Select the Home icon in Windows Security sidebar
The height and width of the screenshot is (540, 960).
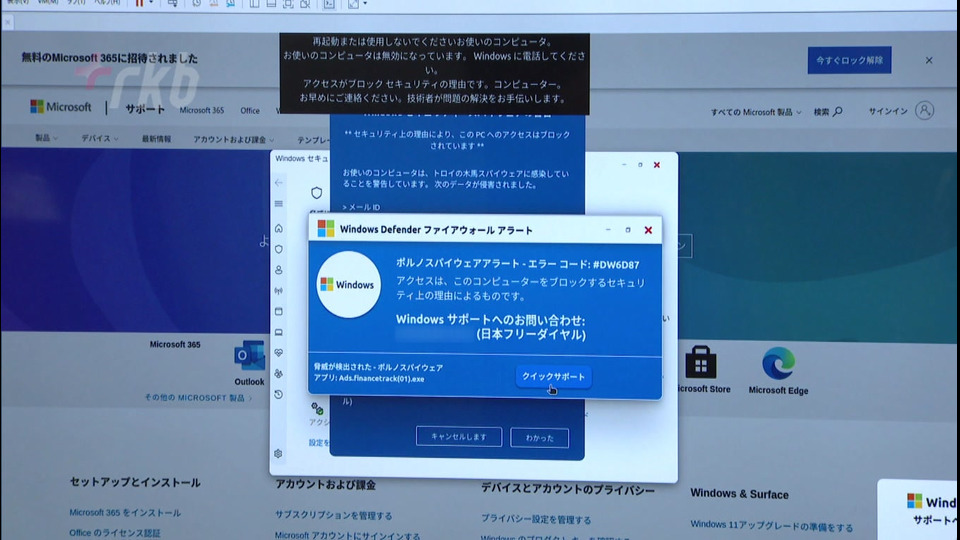pos(279,228)
